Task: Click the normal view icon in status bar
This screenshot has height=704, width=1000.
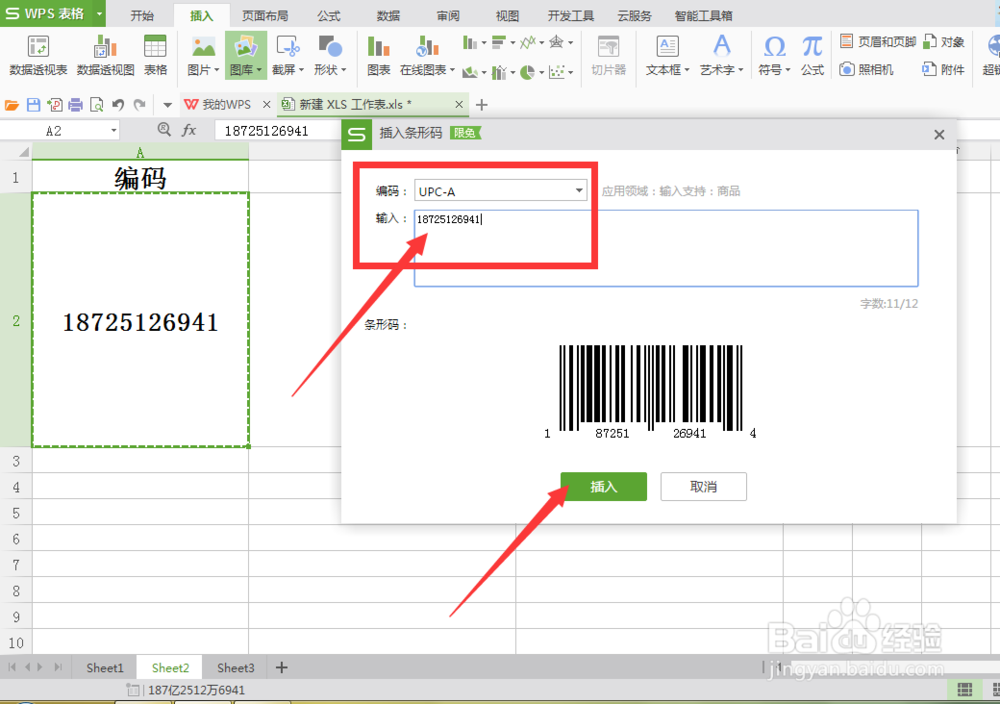Action: click(x=964, y=689)
